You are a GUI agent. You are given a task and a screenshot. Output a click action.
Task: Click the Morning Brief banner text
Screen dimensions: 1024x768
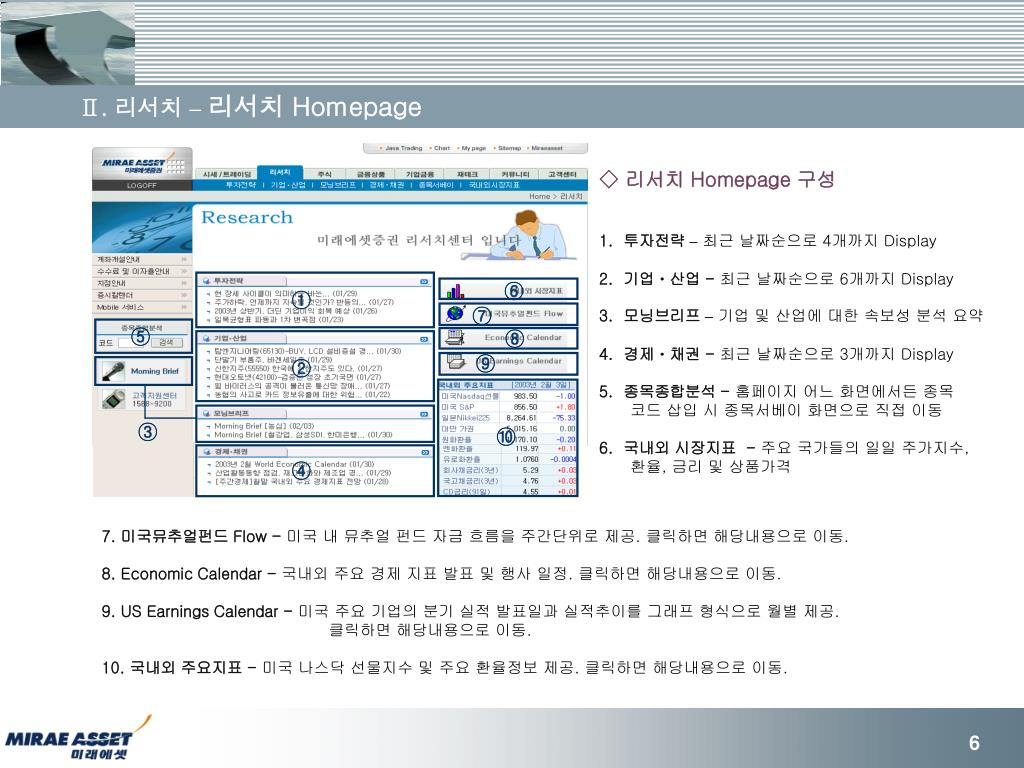(155, 371)
